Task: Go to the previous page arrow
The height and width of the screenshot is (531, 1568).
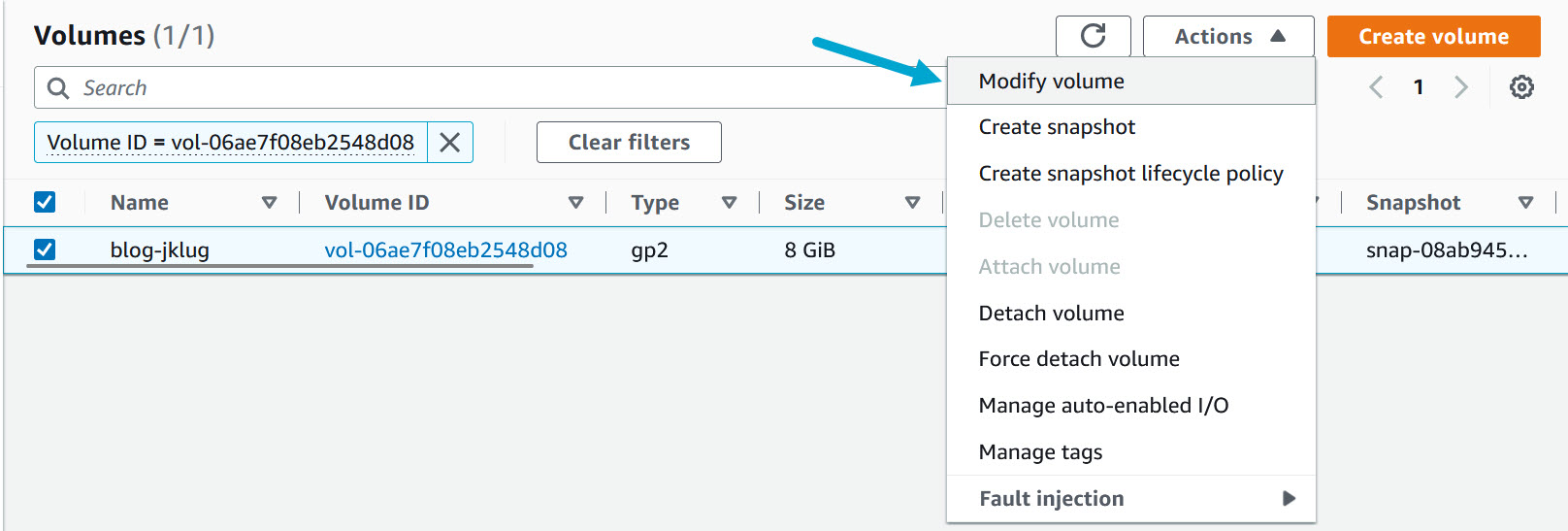Action: tap(1376, 87)
